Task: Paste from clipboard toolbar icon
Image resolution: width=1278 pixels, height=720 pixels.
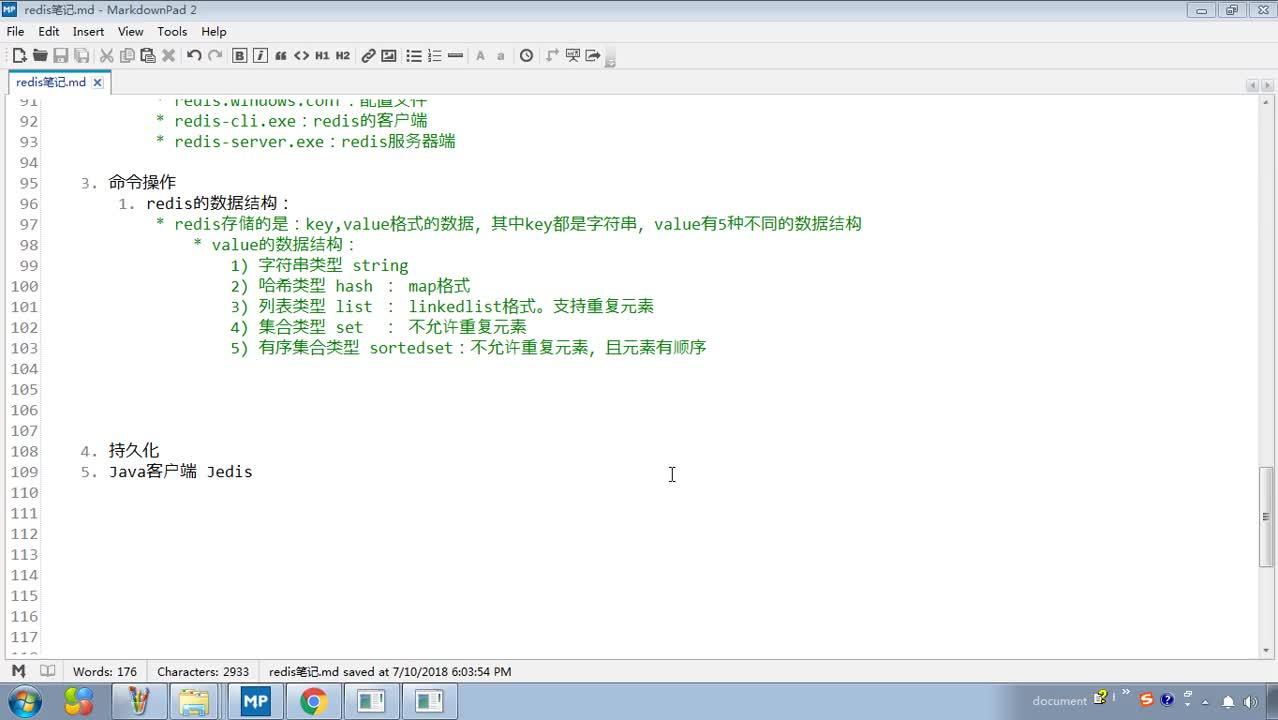Action: coord(148,56)
